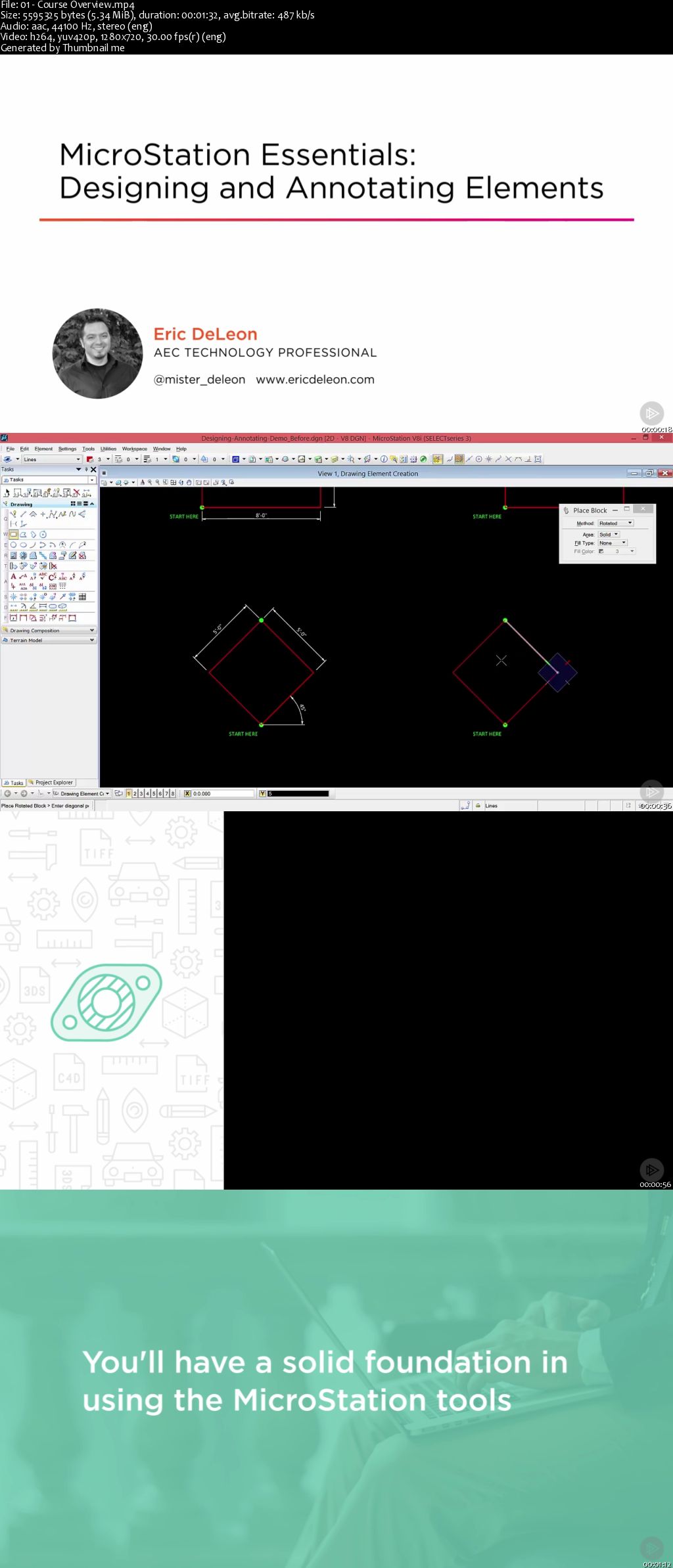673x1568 pixels.
Task: Open www.ericdeleon.com link
Action: click(x=315, y=380)
